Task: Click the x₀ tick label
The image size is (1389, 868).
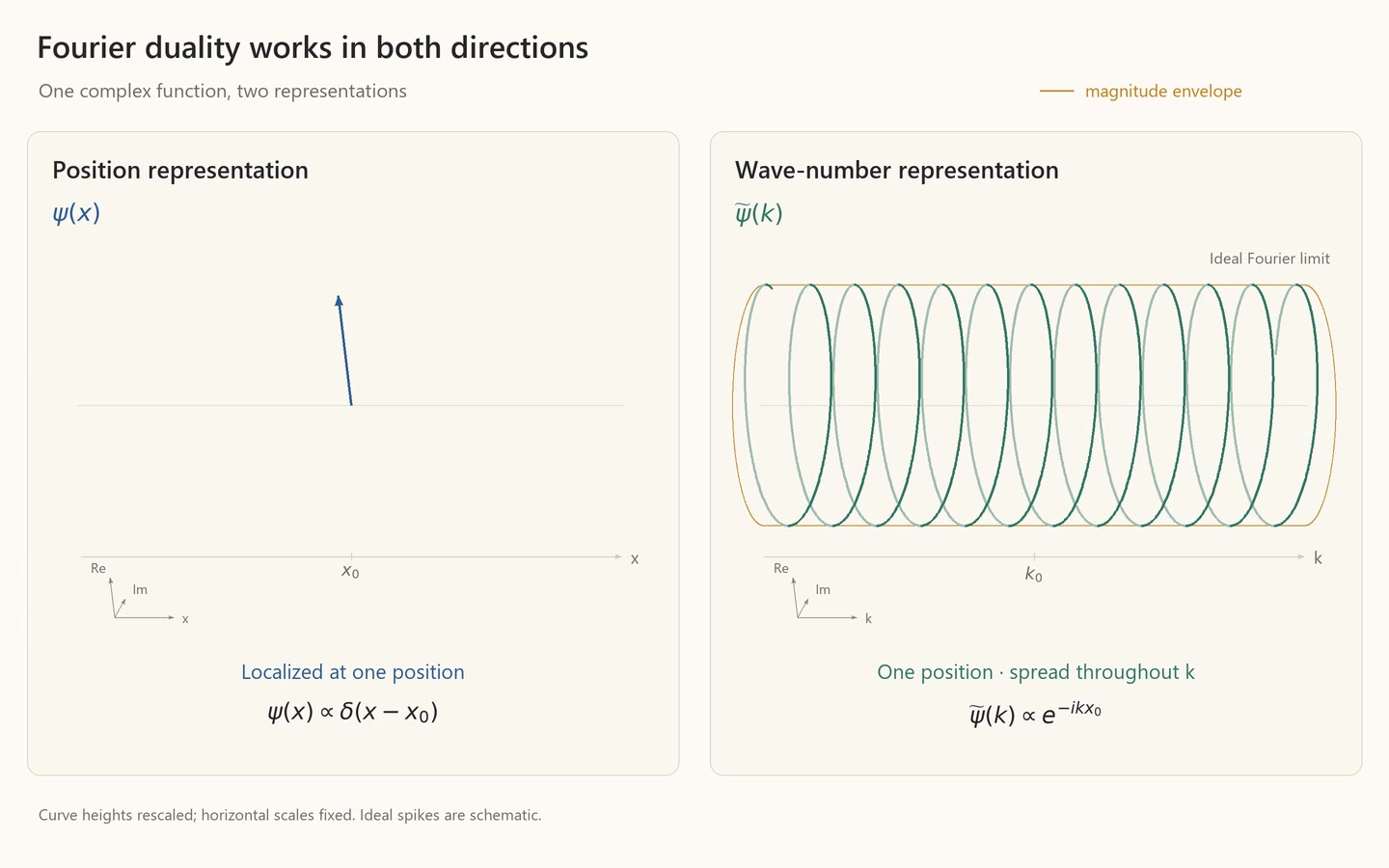Action: [350, 572]
